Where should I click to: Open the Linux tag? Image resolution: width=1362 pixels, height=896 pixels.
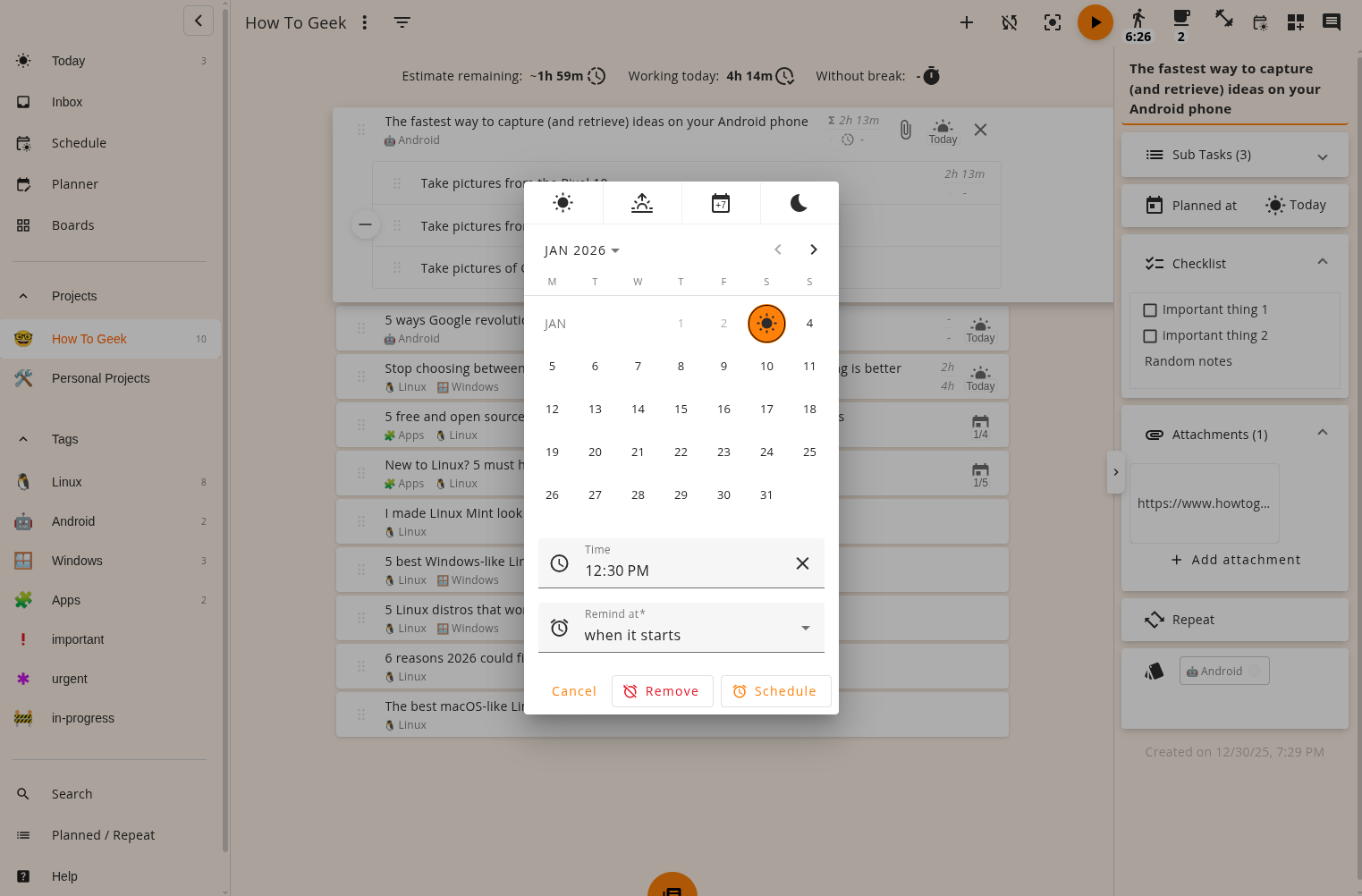tap(111, 482)
